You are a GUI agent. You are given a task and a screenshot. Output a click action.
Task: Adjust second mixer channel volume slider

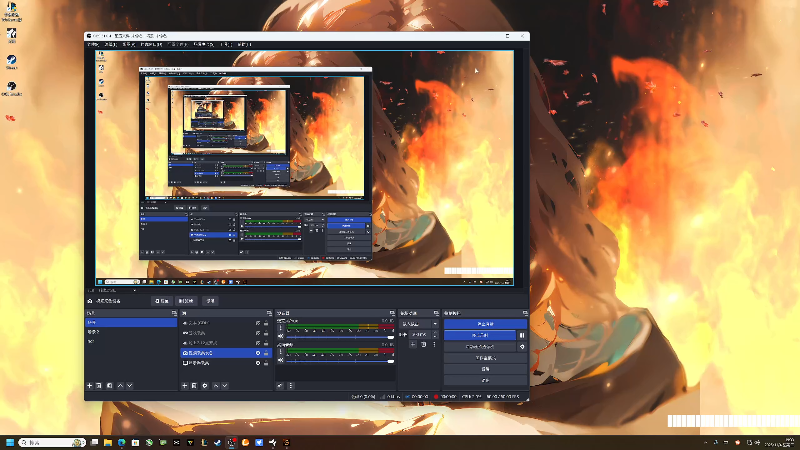tap(340, 361)
